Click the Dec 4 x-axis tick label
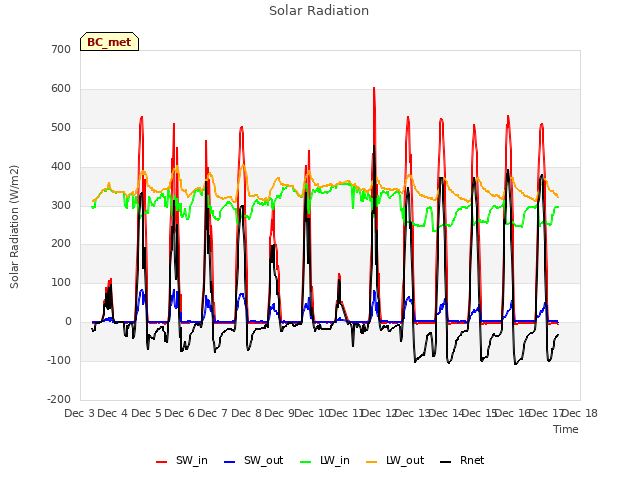Viewport: 640px width, 480px height. point(113,413)
